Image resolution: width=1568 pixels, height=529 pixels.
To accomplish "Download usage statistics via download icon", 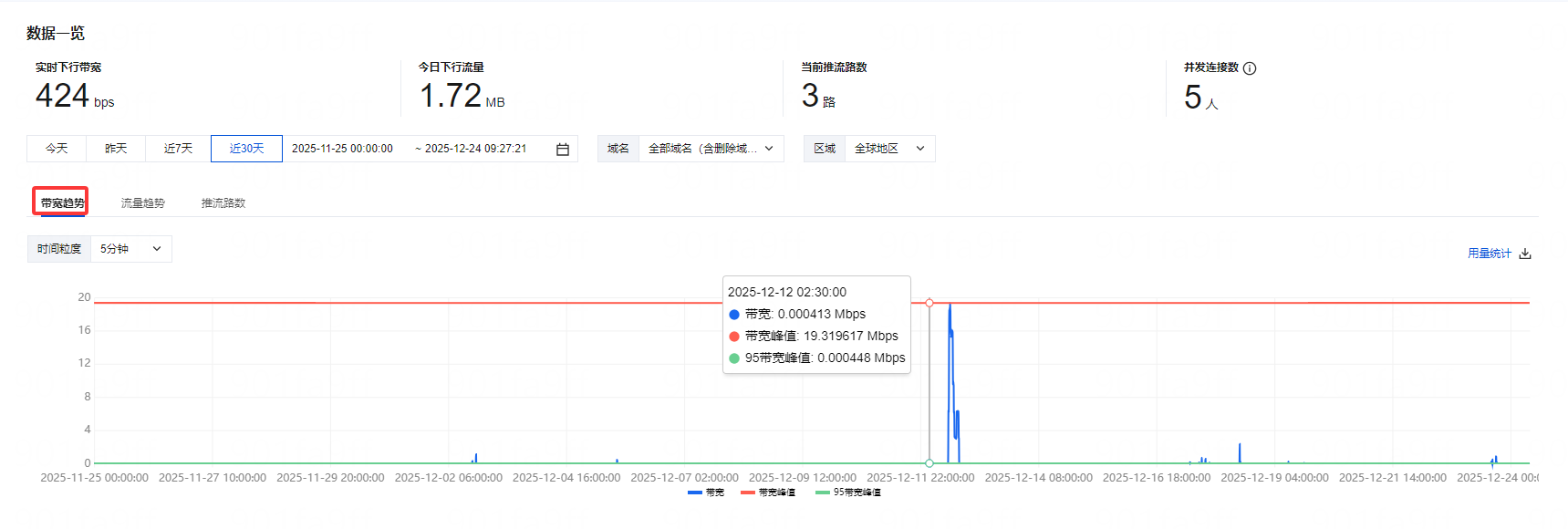I will [1525, 254].
